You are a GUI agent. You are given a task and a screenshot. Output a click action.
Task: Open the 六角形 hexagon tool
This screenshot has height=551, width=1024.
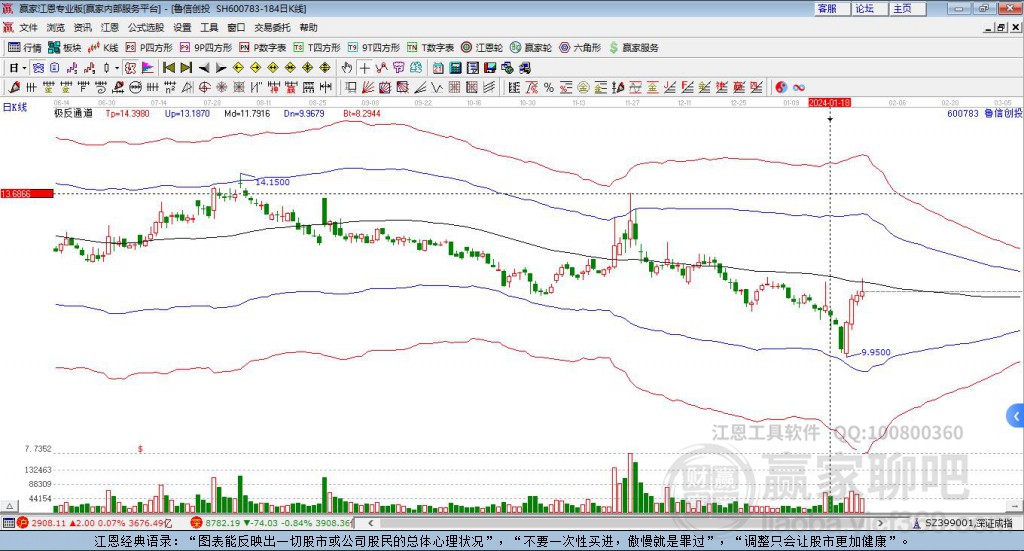coord(580,48)
